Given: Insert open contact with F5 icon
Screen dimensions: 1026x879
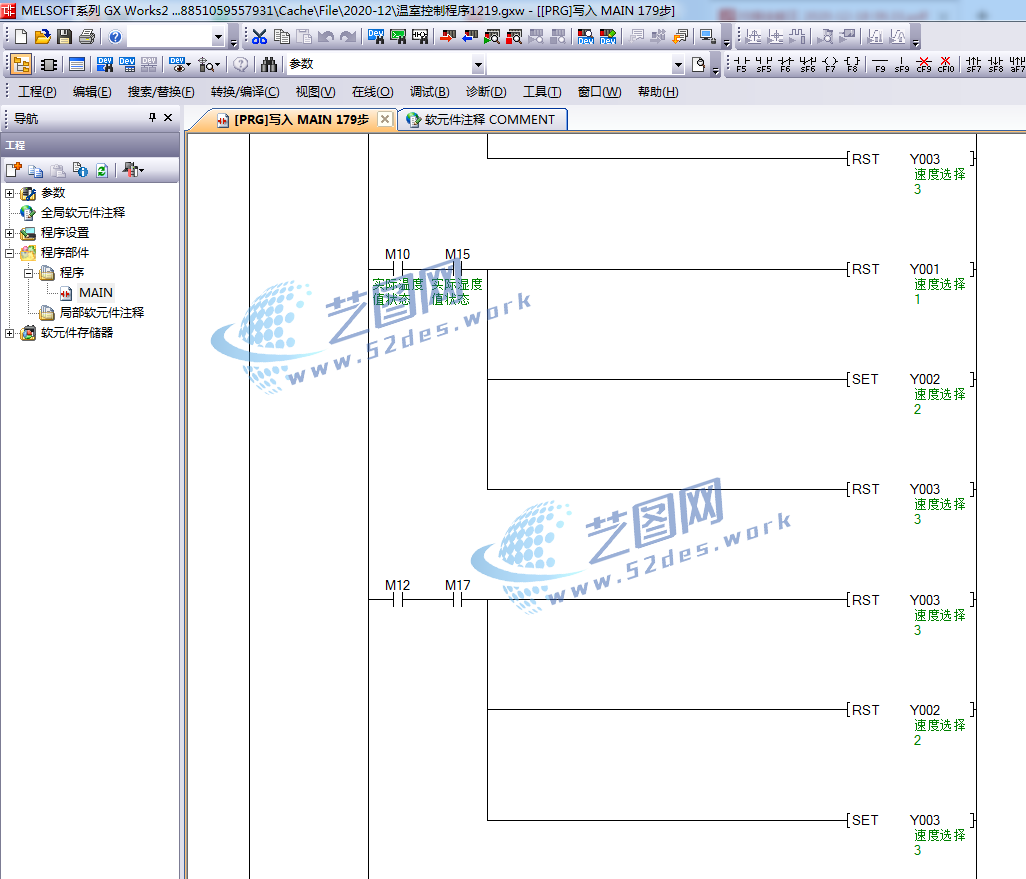Looking at the screenshot, I should 741,64.
